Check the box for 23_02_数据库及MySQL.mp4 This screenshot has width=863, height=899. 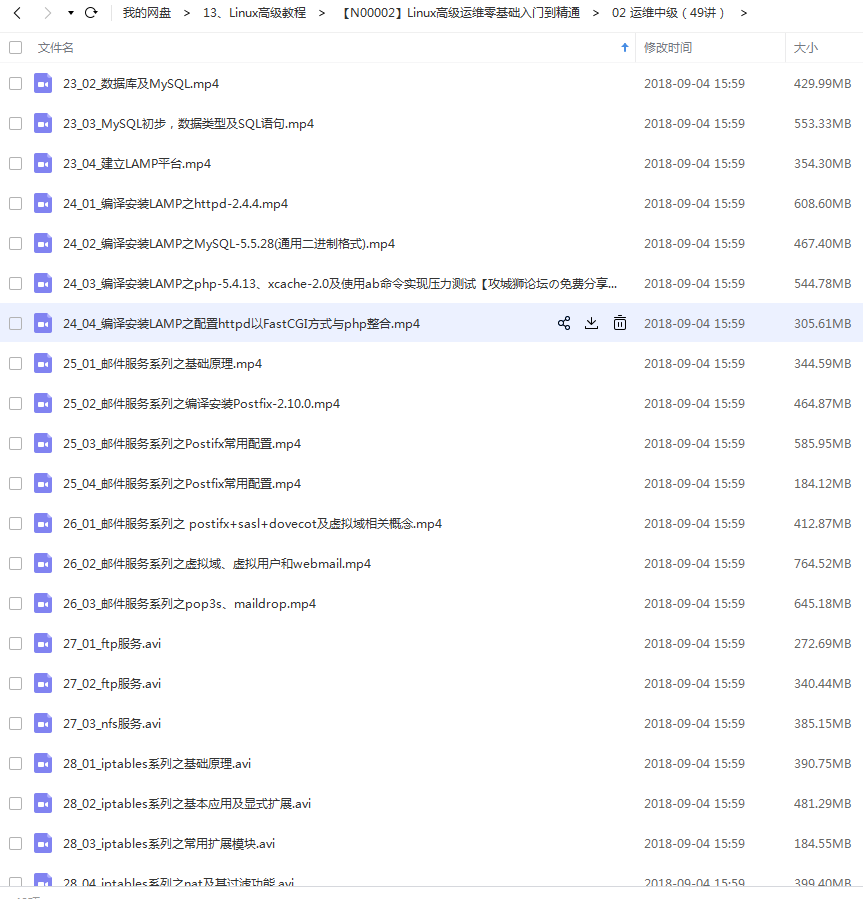15,83
